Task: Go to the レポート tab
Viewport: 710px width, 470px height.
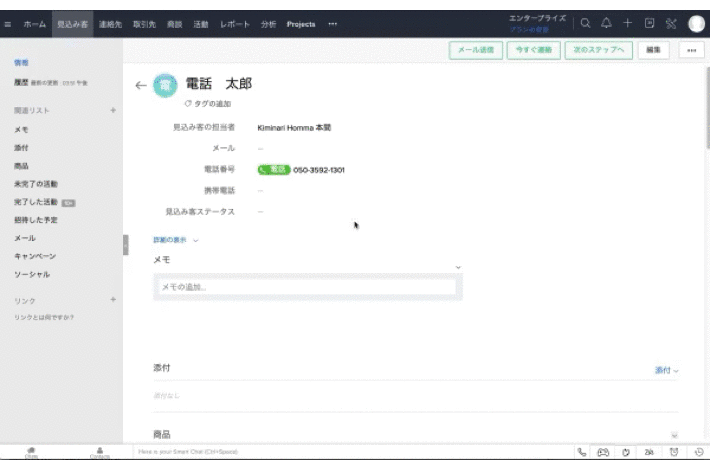Action: (235, 24)
